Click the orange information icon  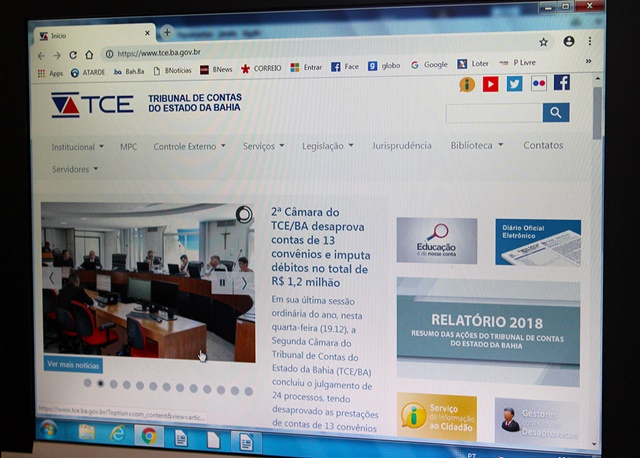click(467, 84)
